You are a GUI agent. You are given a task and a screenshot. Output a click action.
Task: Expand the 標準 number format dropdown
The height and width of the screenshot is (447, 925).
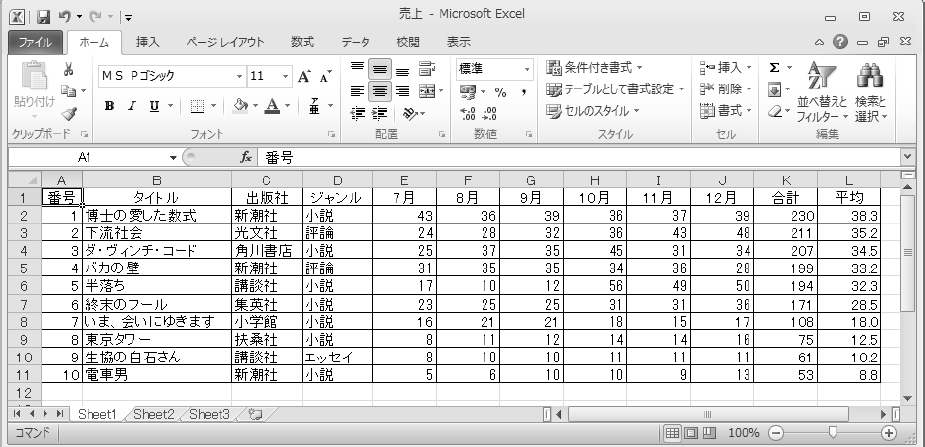tap(527, 69)
